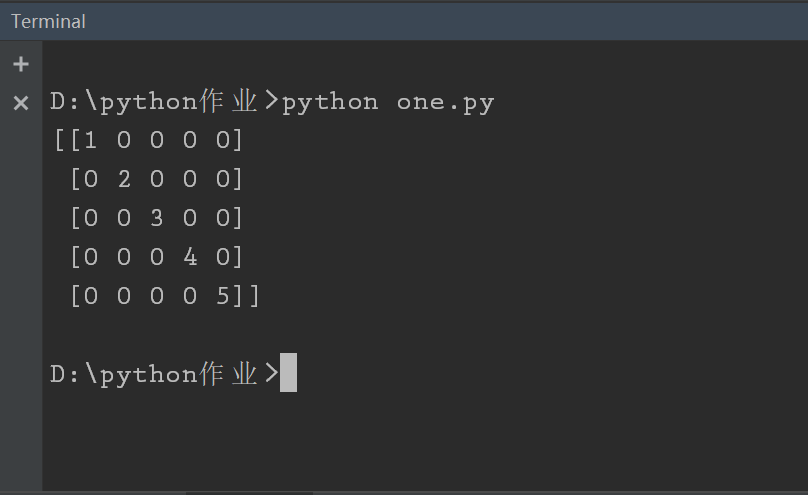Click the bottom 'D:\python作业' prompt path
Screen dimensions: 808x495
pos(153,374)
